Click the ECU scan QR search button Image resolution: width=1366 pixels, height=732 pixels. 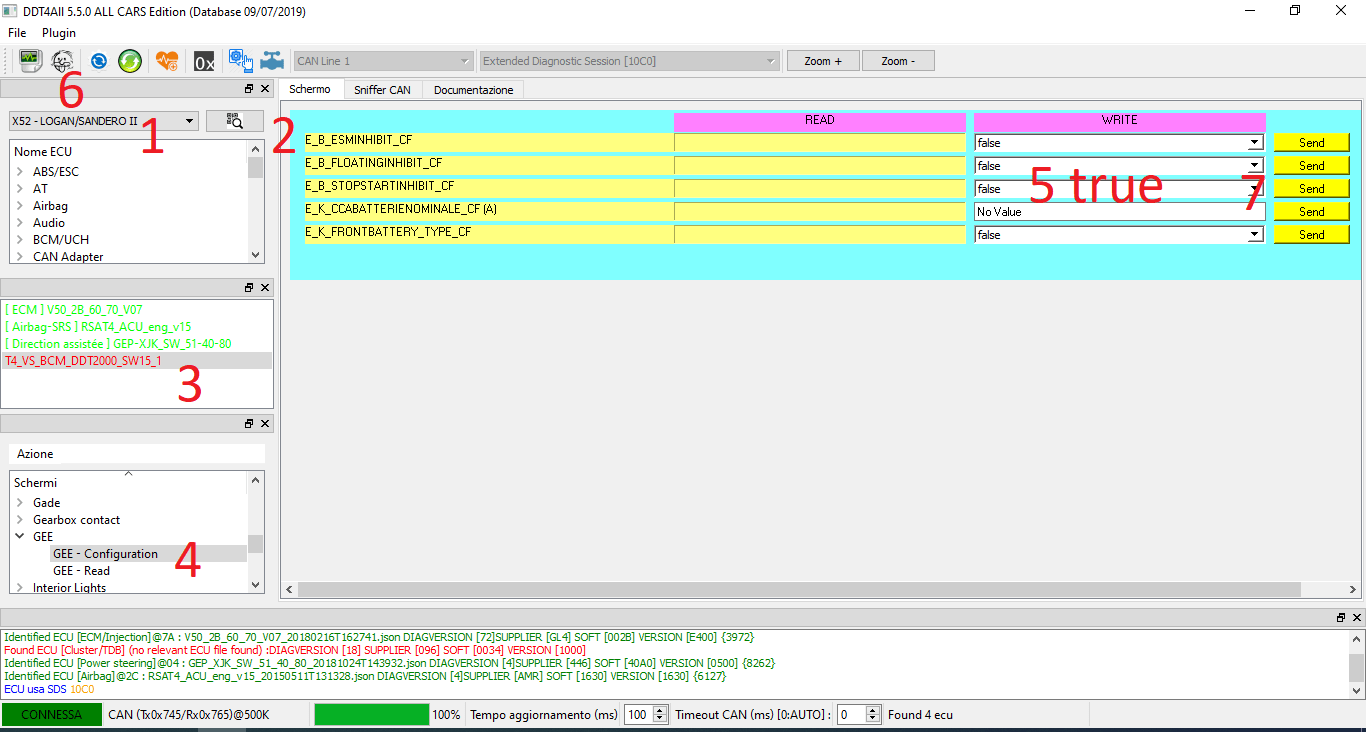pos(235,121)
